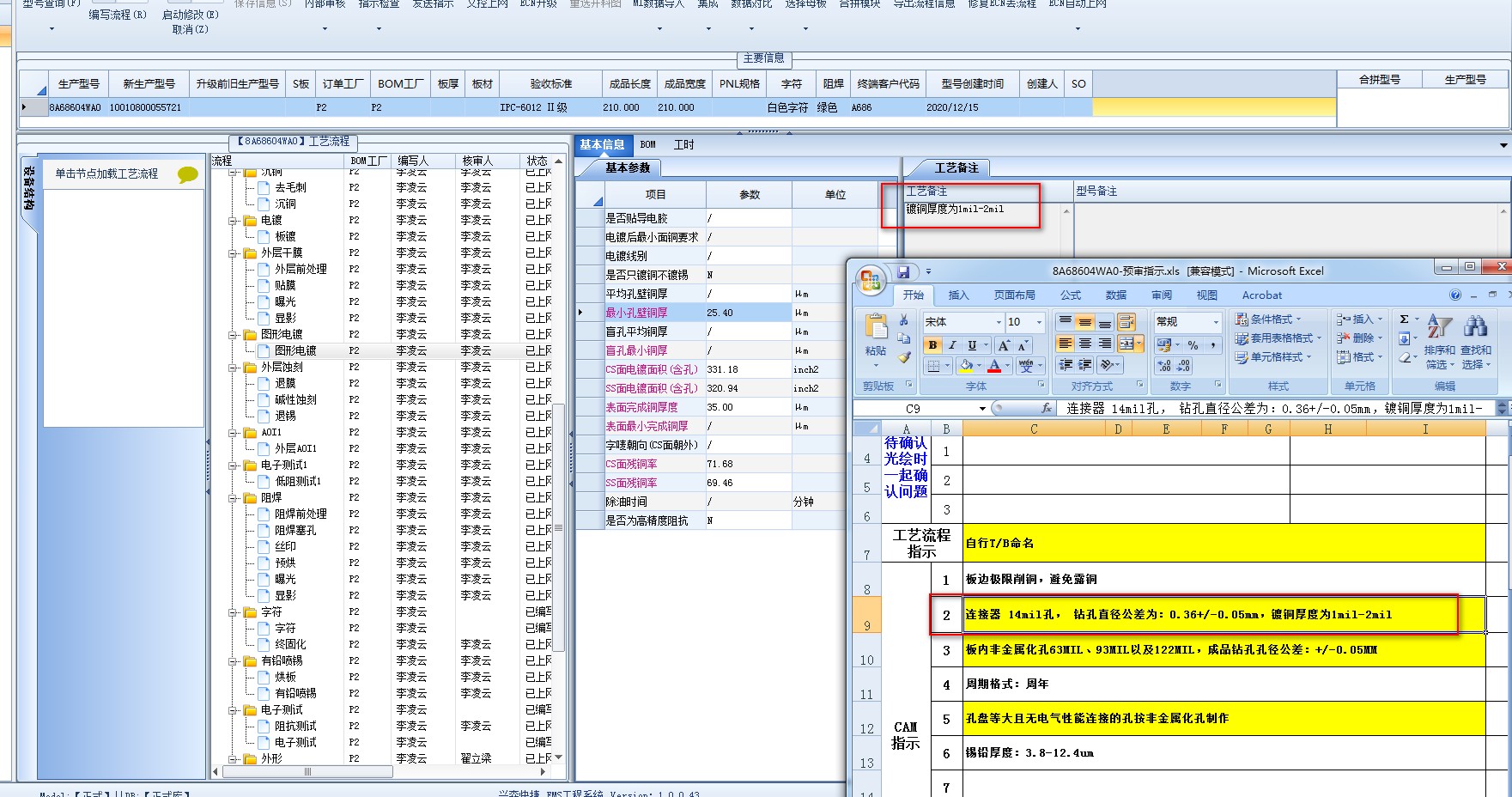The height and width of the screenshot is (797, 1512).
Task: Apply comma thousands separator style
Action: point(1212,344)
